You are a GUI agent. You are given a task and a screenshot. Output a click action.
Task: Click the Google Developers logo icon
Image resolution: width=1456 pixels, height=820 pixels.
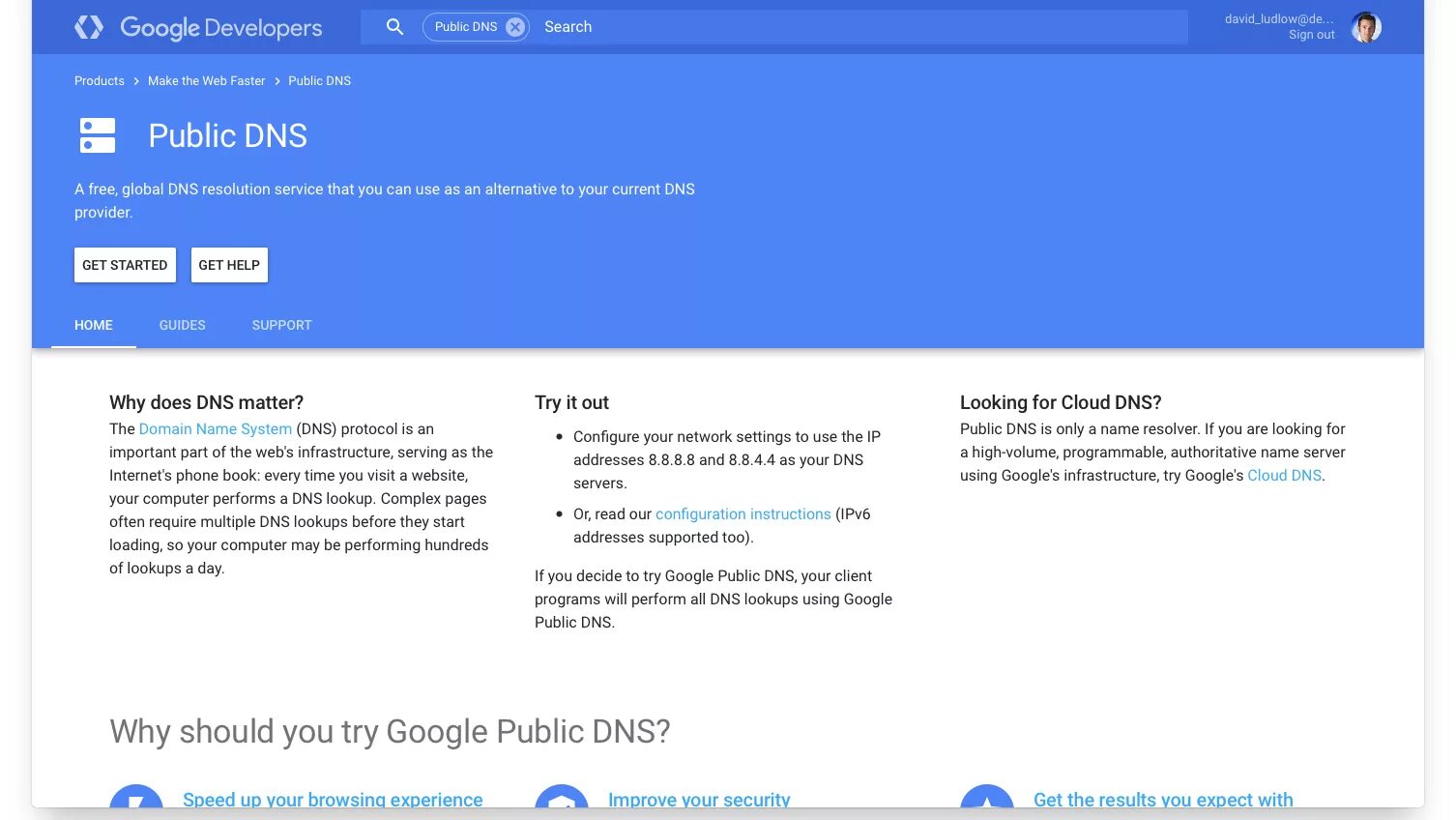click(x=89, y=27)
